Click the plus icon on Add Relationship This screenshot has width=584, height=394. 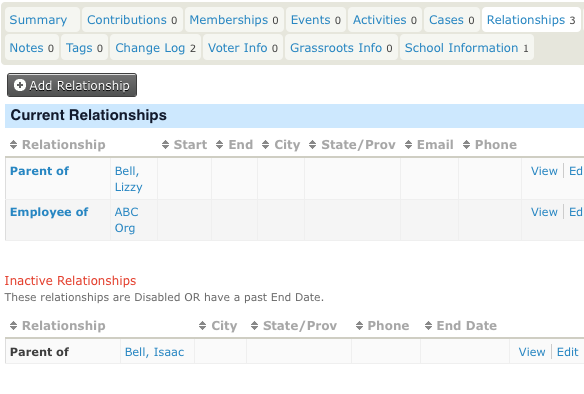[x=19, y=85]
